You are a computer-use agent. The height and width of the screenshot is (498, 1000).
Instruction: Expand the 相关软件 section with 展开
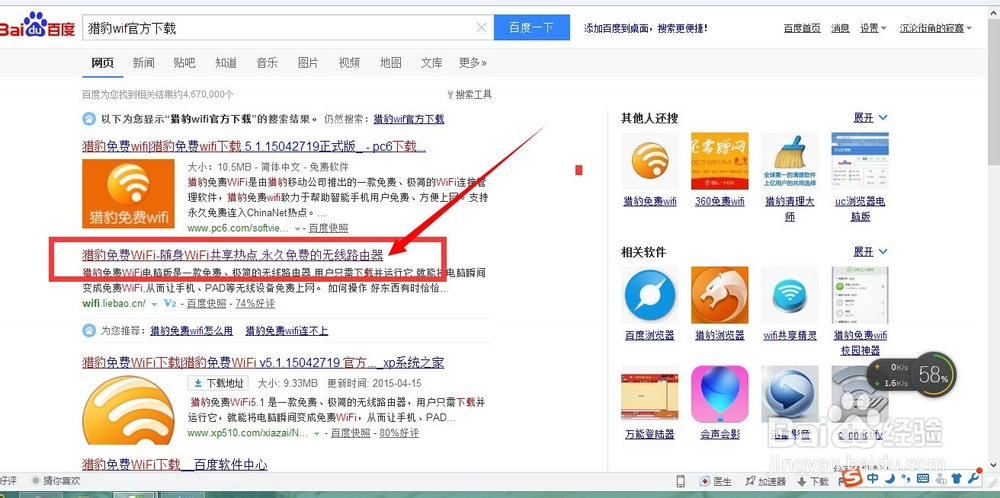[871, 252]
